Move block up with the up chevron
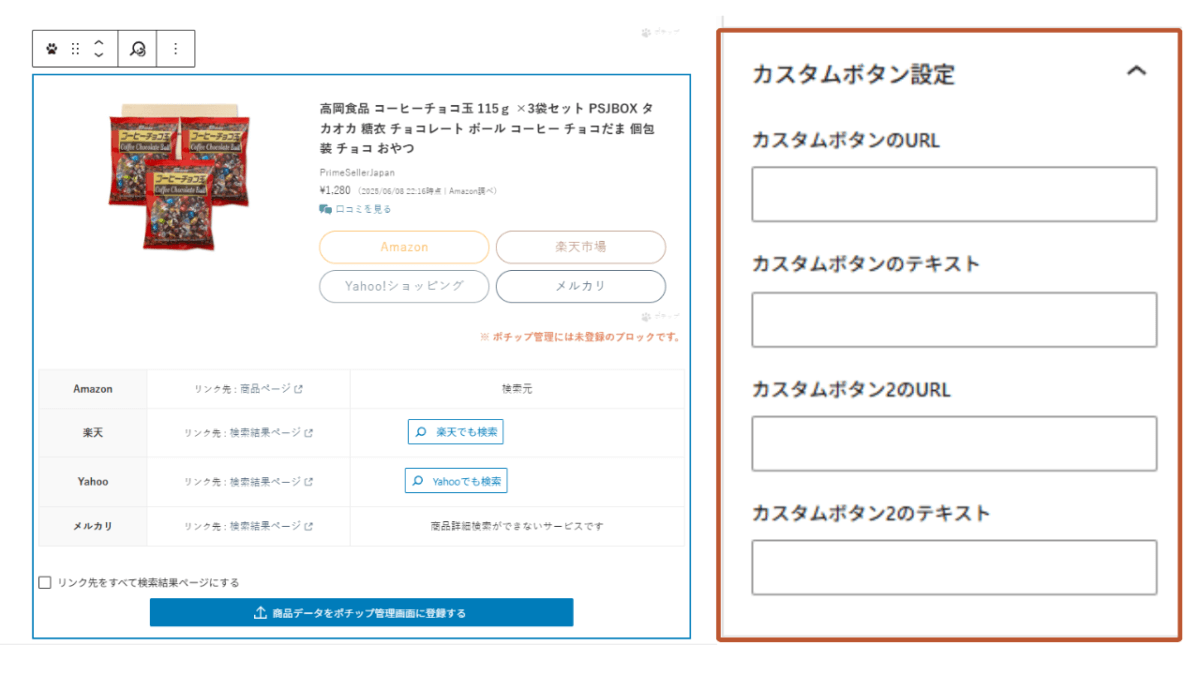Screen dimensions: 1200x675 tap(98, 42)
